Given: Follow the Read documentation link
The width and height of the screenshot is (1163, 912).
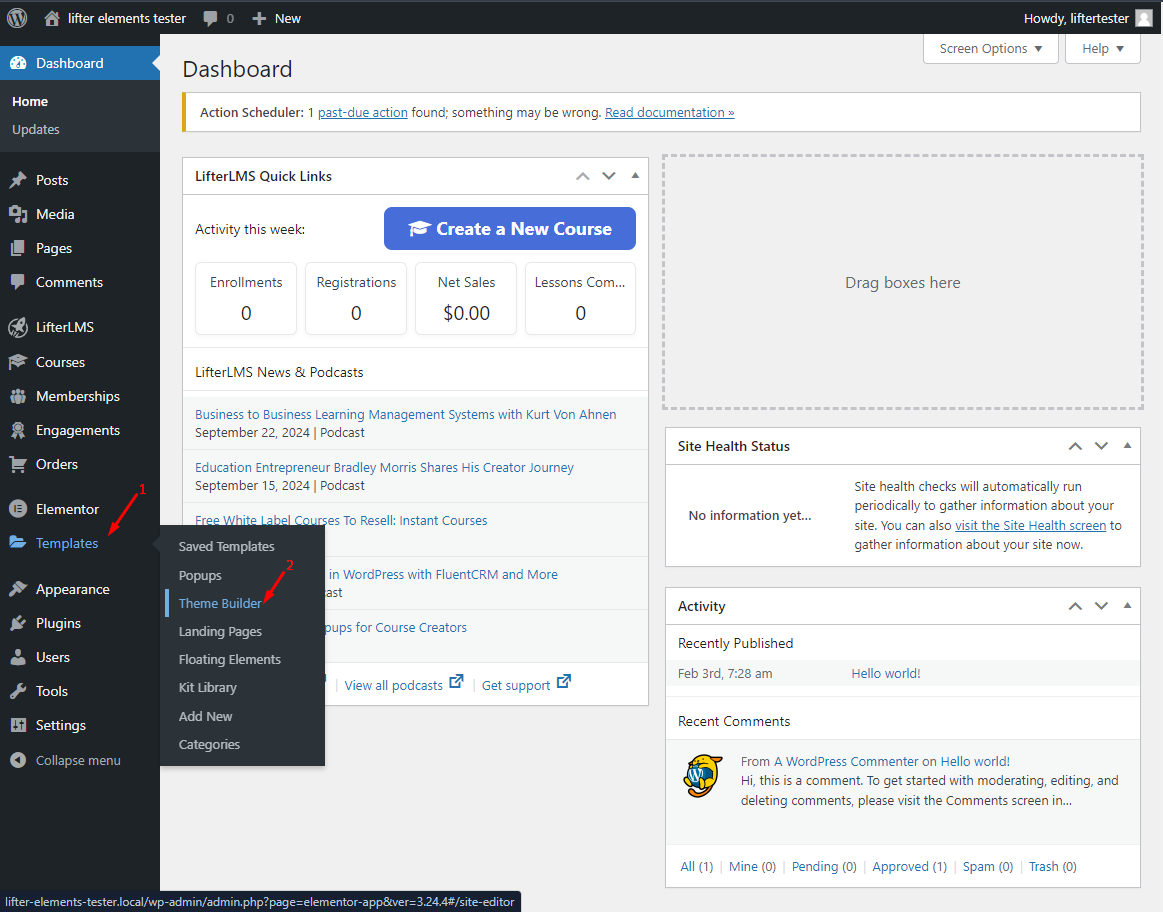Looking at the screenshot, I should (669, 112).
